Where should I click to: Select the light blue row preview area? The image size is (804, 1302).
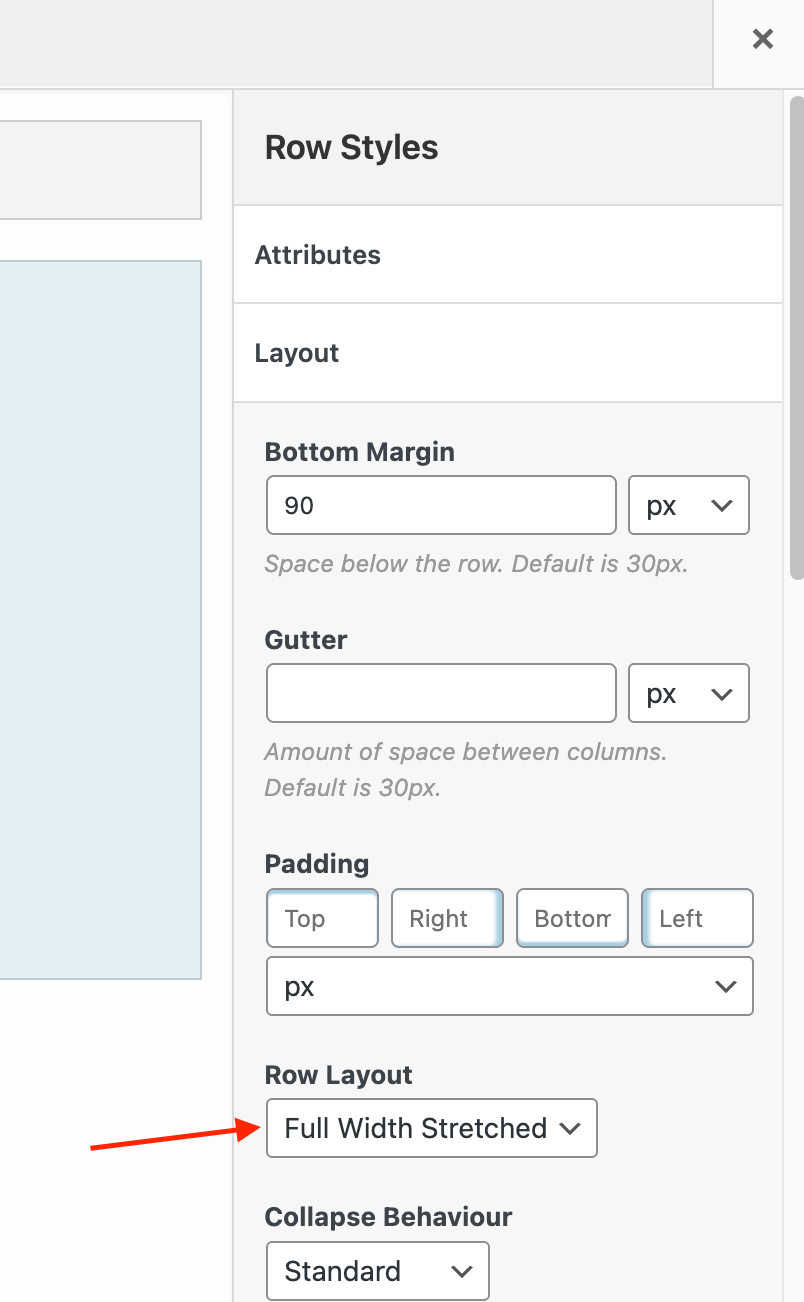(x=100, y=619)
